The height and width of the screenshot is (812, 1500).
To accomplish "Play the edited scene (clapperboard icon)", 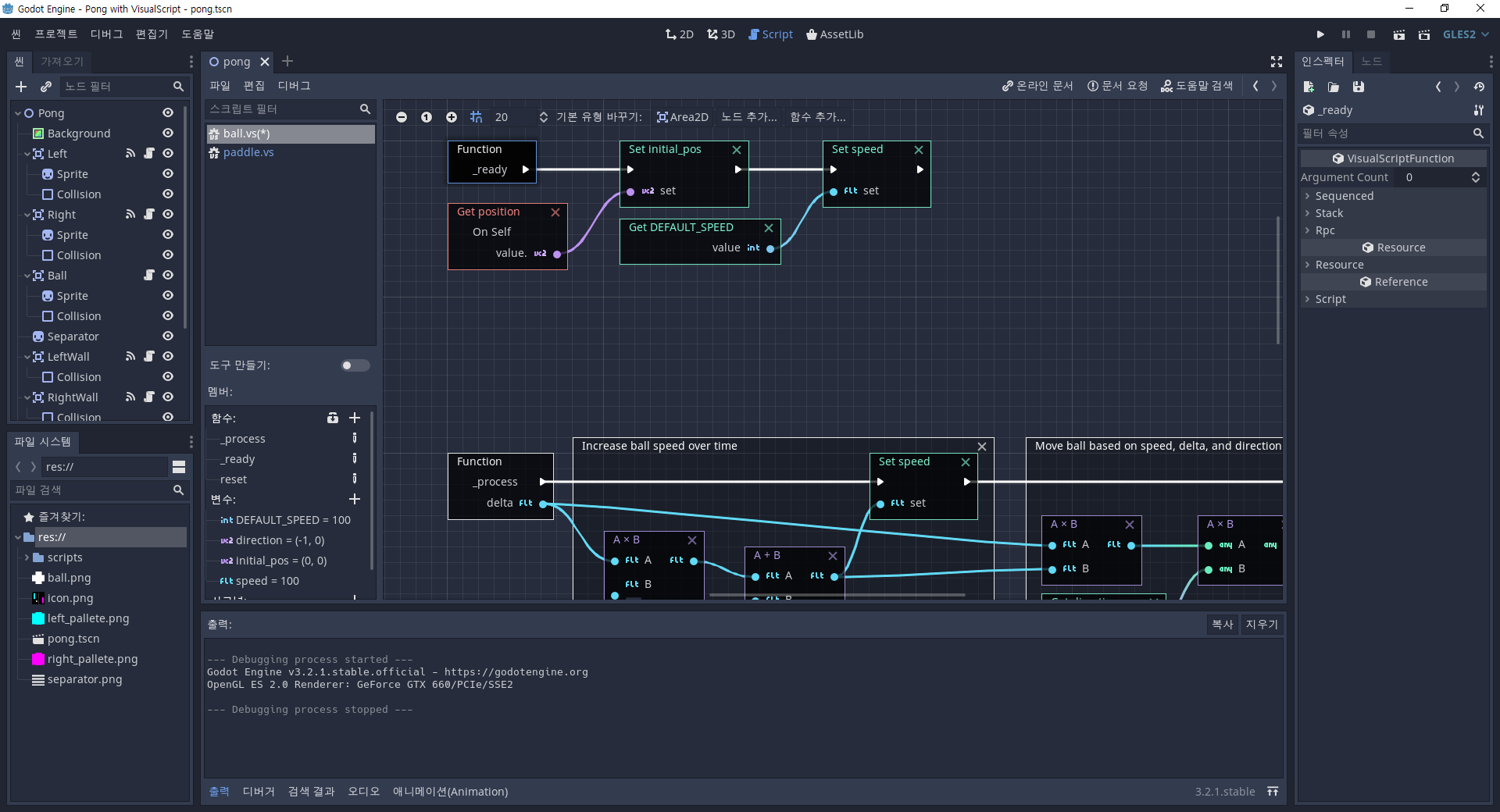I will 1399,34.
